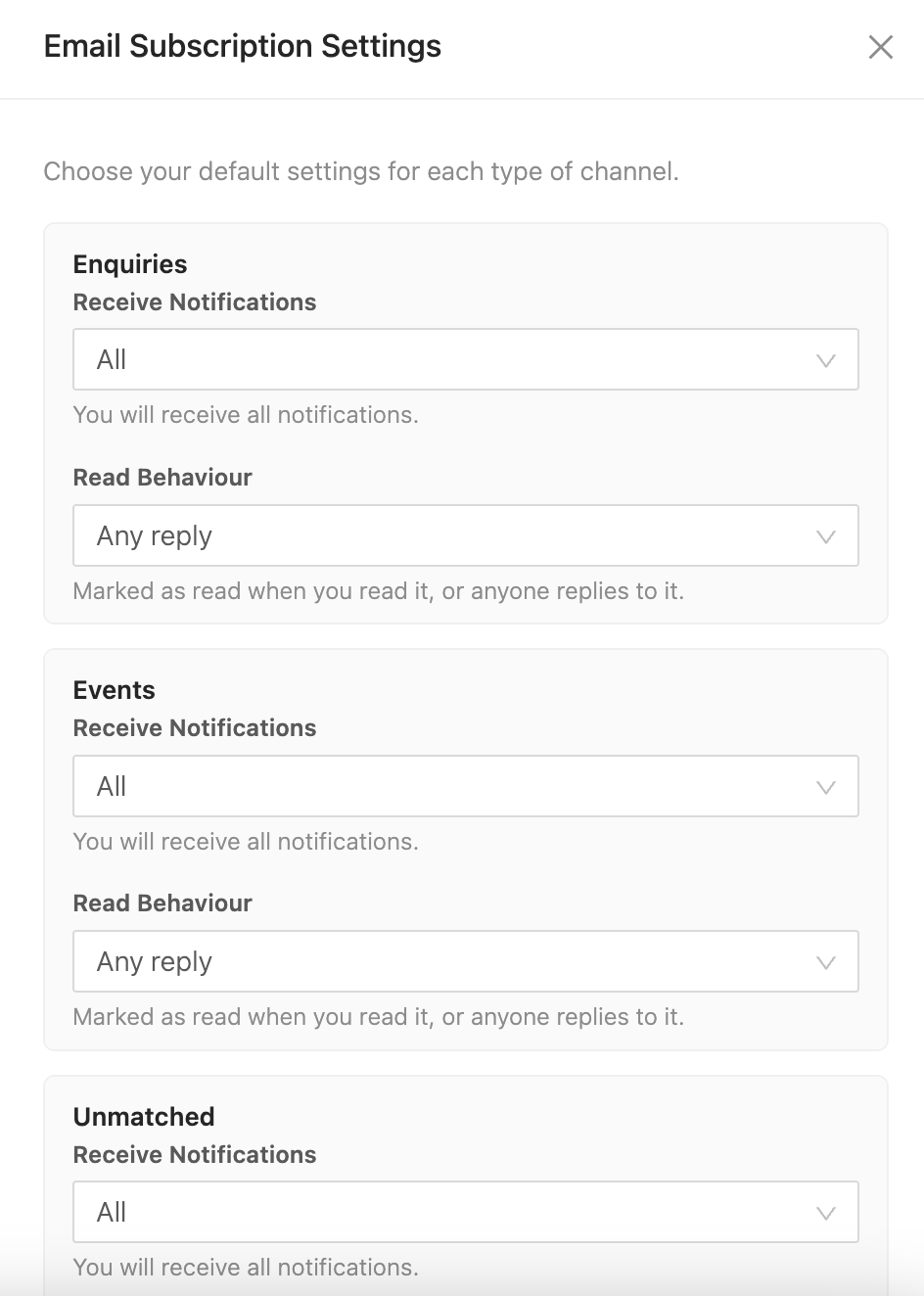Open Enquiries Receive Notifications dropdown
This screenshot has height=1296, width=924.
pyautogui.click(x=466, y=359)
